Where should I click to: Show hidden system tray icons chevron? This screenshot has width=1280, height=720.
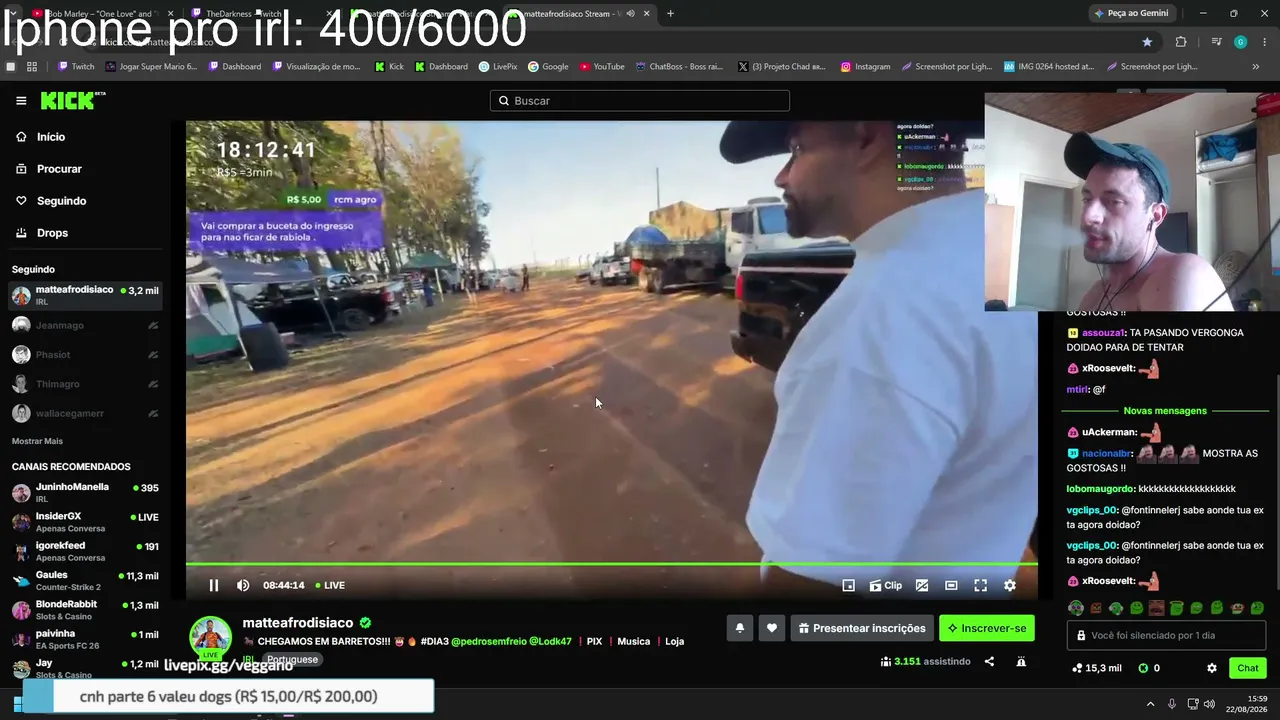pos(1150,704)
